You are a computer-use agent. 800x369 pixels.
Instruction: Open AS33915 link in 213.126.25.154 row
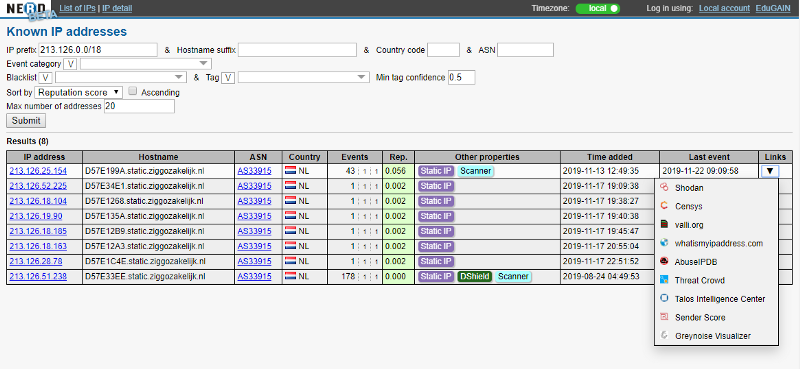tap(255, 171)
